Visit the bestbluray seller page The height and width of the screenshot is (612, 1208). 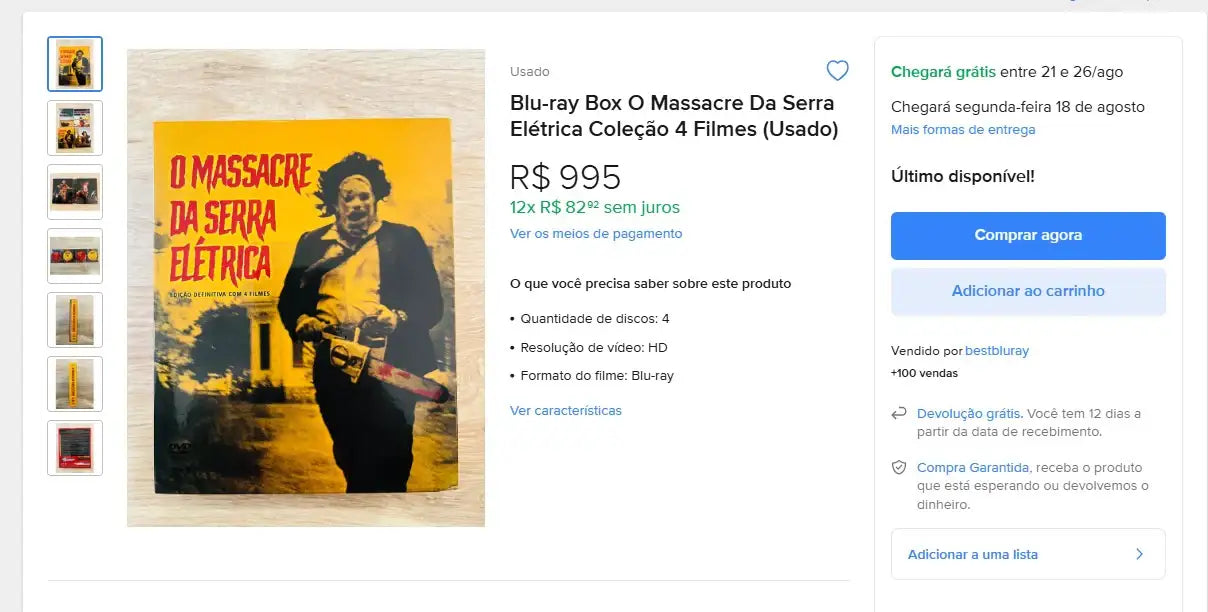(996, 350)
